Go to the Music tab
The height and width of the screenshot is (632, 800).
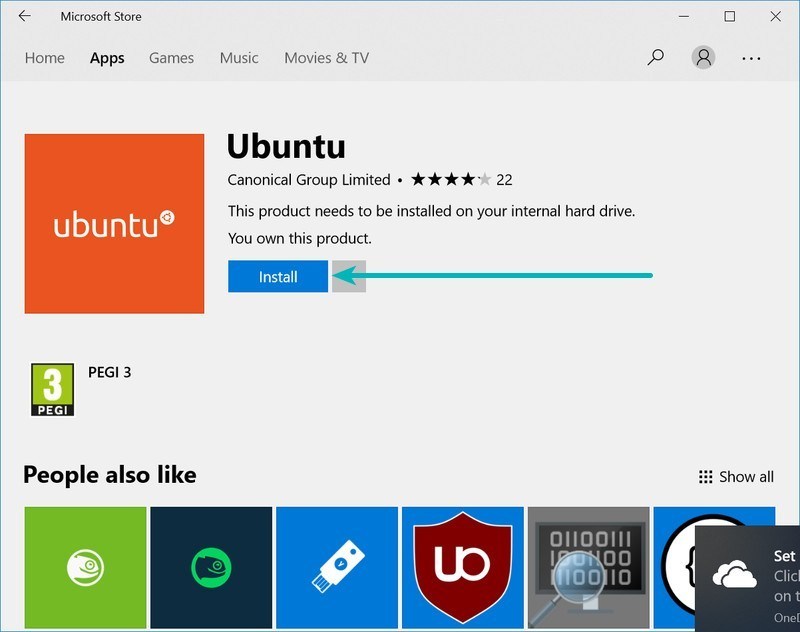pyautogui.click(x=239, y=58)
